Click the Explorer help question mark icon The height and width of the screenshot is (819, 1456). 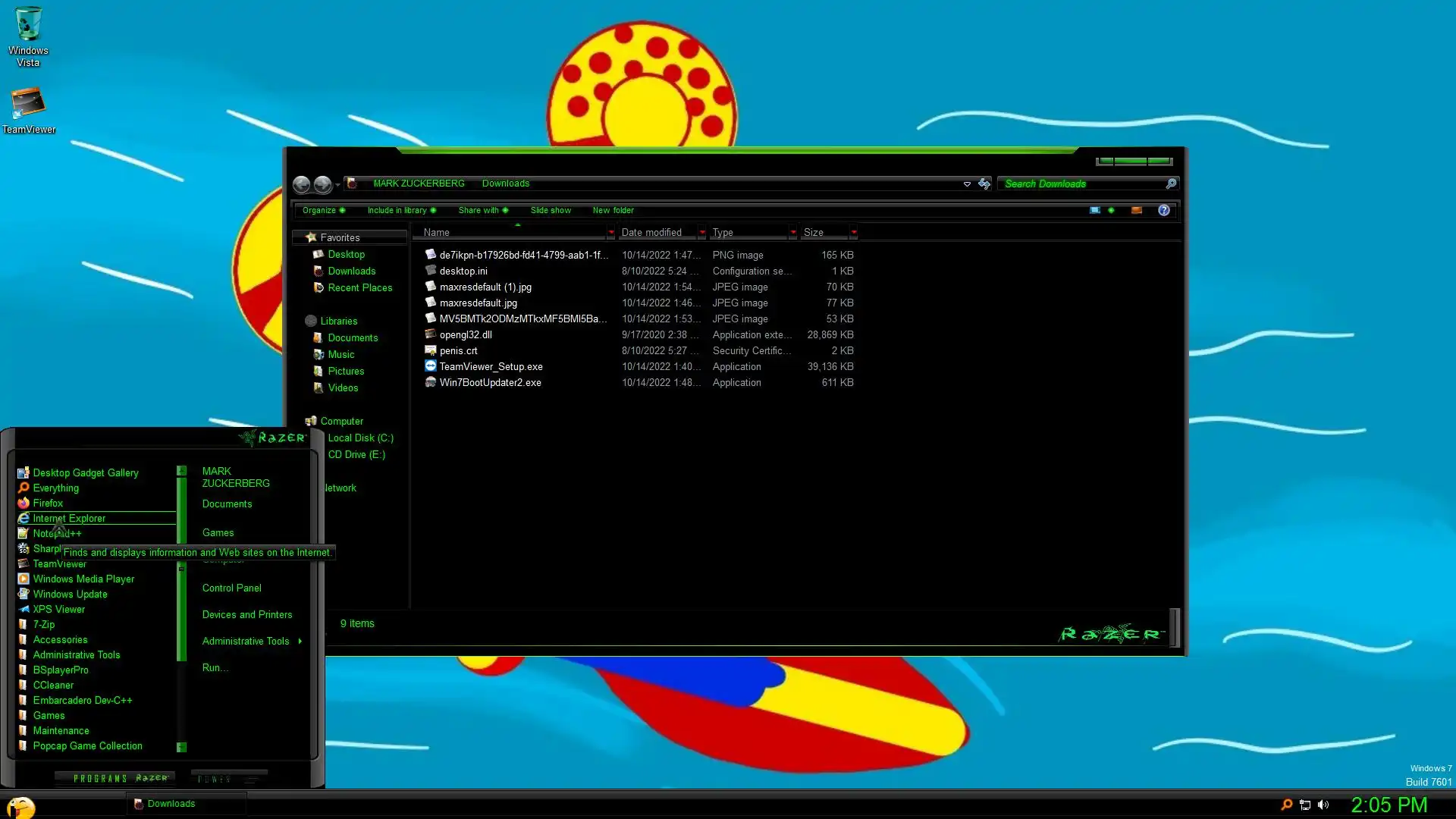coord(1163,210)
